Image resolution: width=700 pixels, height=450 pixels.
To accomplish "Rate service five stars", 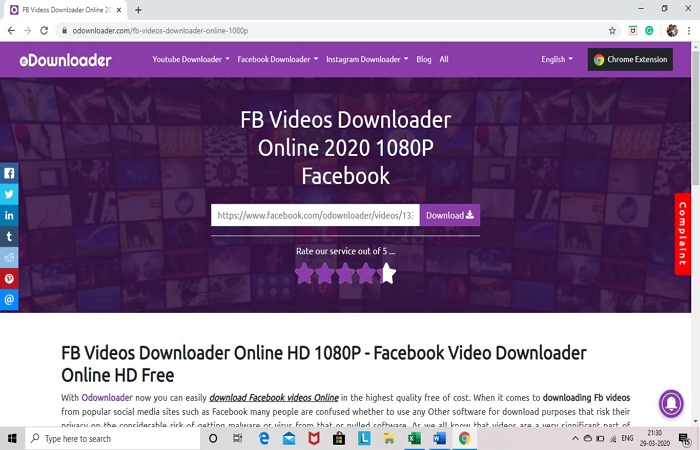I will (387, 273).
